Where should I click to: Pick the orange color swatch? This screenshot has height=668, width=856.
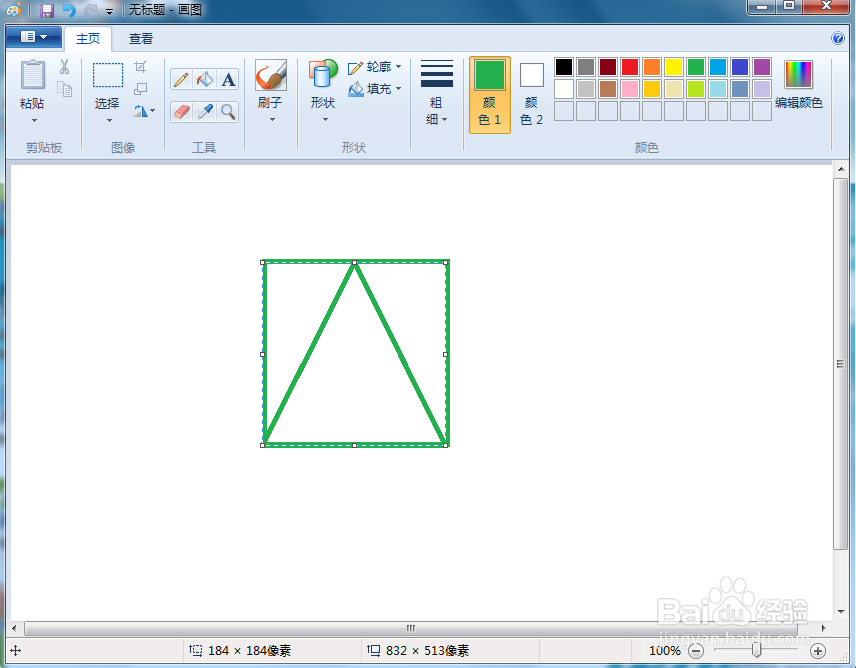(652, 67)
